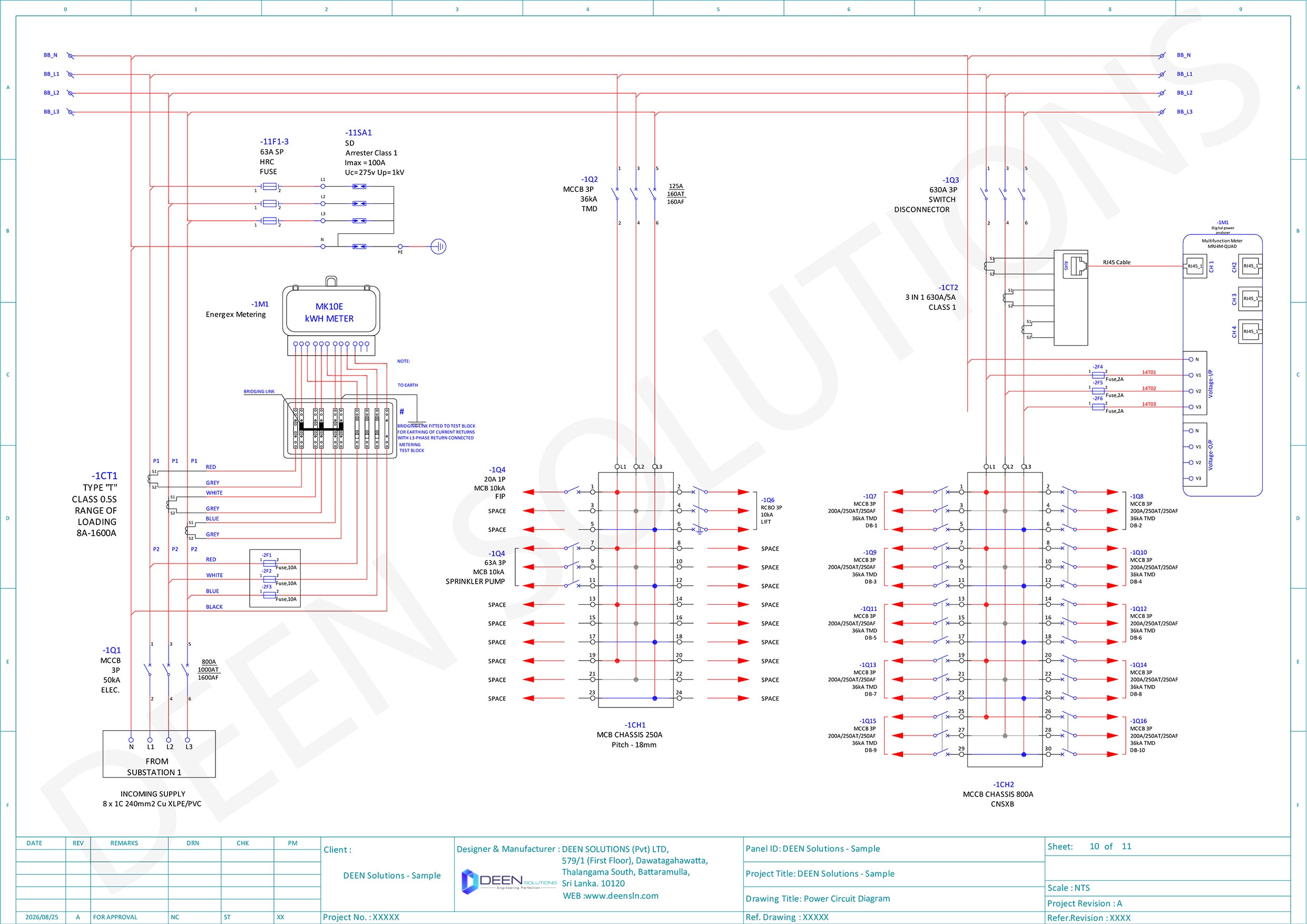Click the CH2 RJ45_1 port on the meter

(x=1251, y=267)
